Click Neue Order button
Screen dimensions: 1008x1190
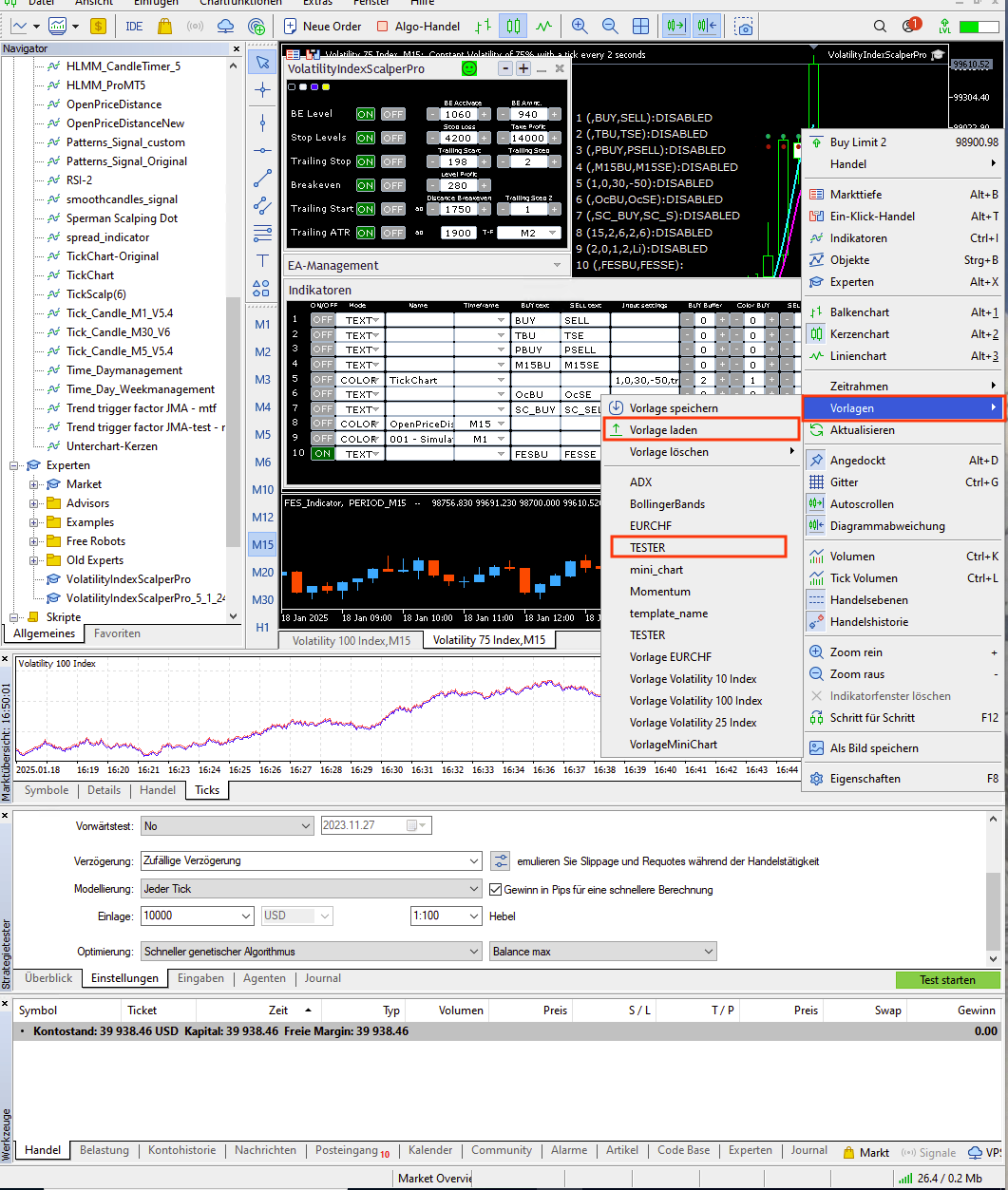pos(322,27)
